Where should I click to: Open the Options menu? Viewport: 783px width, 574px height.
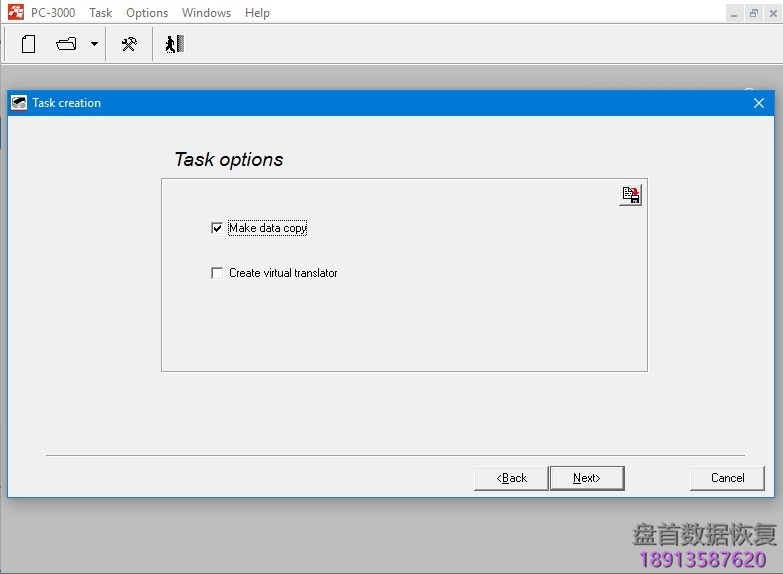[x=147, y=13]
